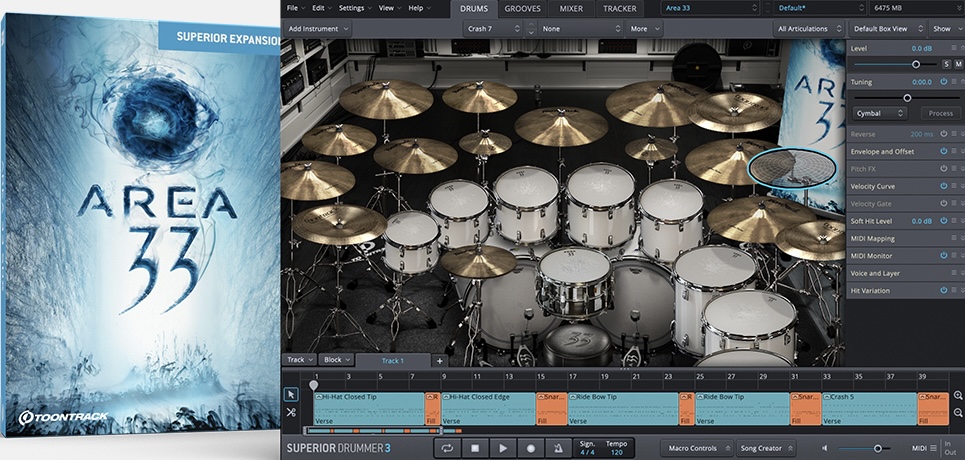965x460 pixels.
Task: Open the MIDI menu icon near volume
Action: pyautogui.click(x=933, y=448)
